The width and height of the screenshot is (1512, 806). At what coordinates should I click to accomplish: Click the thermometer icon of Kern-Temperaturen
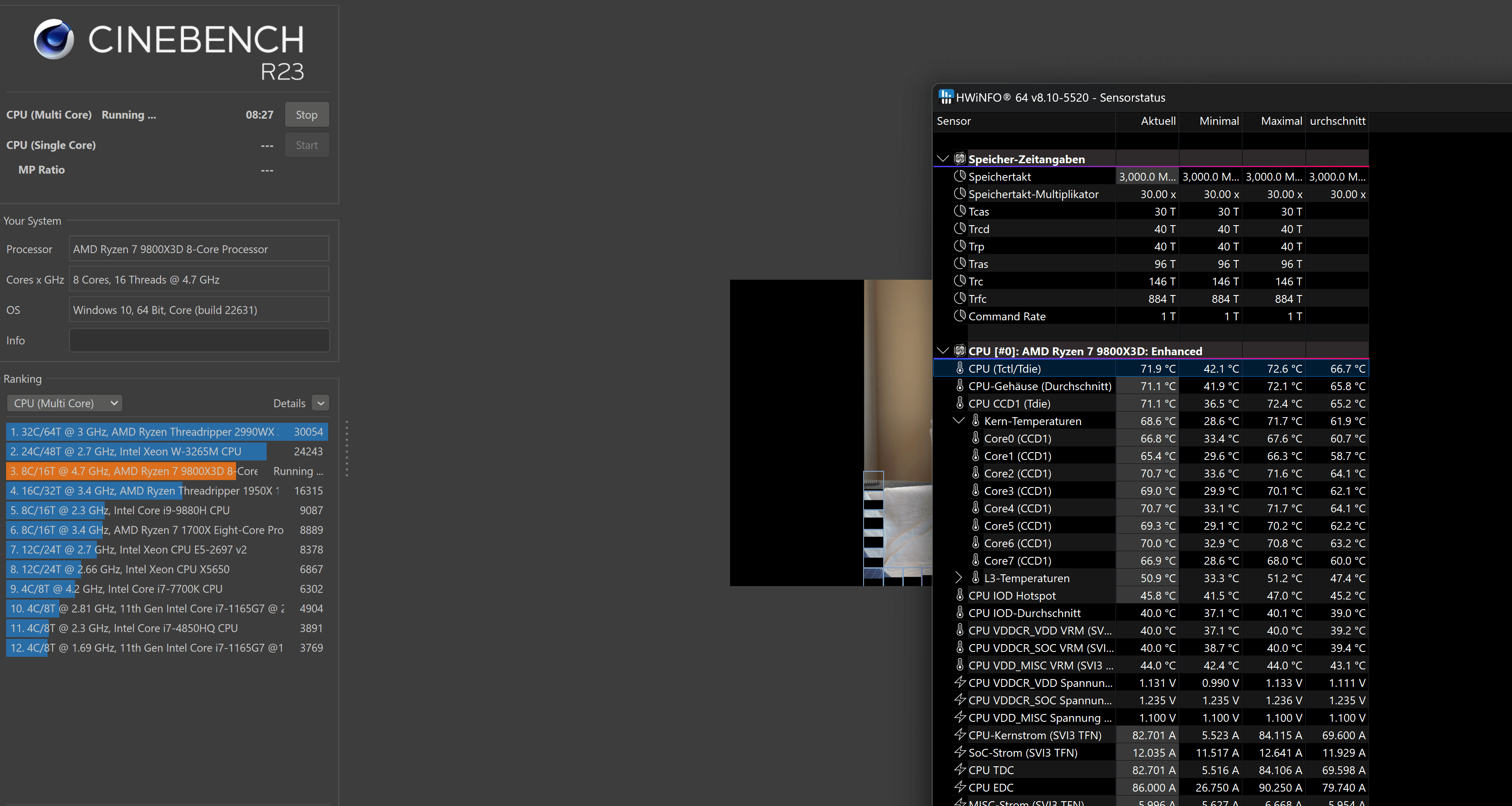click(976, 420)
